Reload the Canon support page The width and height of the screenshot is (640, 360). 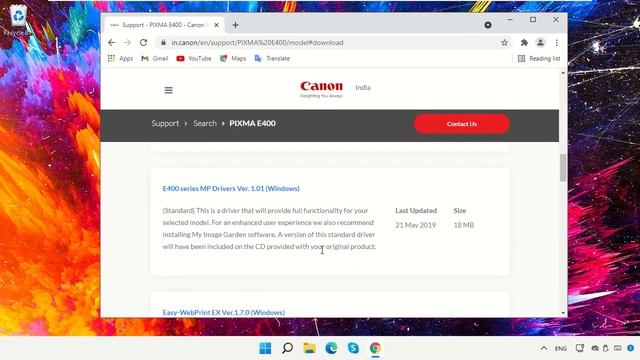[143, 42]
